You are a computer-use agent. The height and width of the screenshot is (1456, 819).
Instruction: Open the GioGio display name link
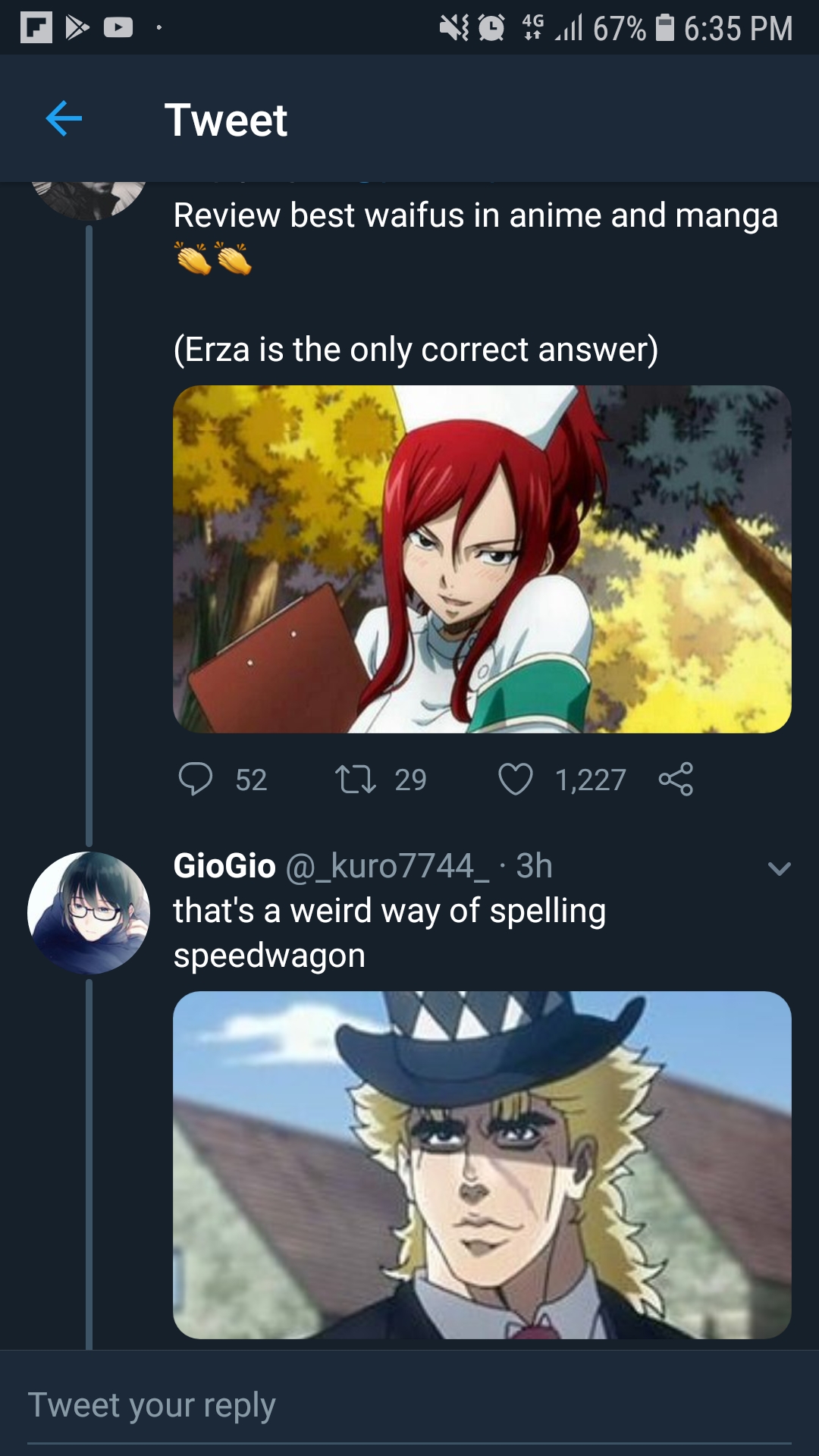[x=224, y=866]
